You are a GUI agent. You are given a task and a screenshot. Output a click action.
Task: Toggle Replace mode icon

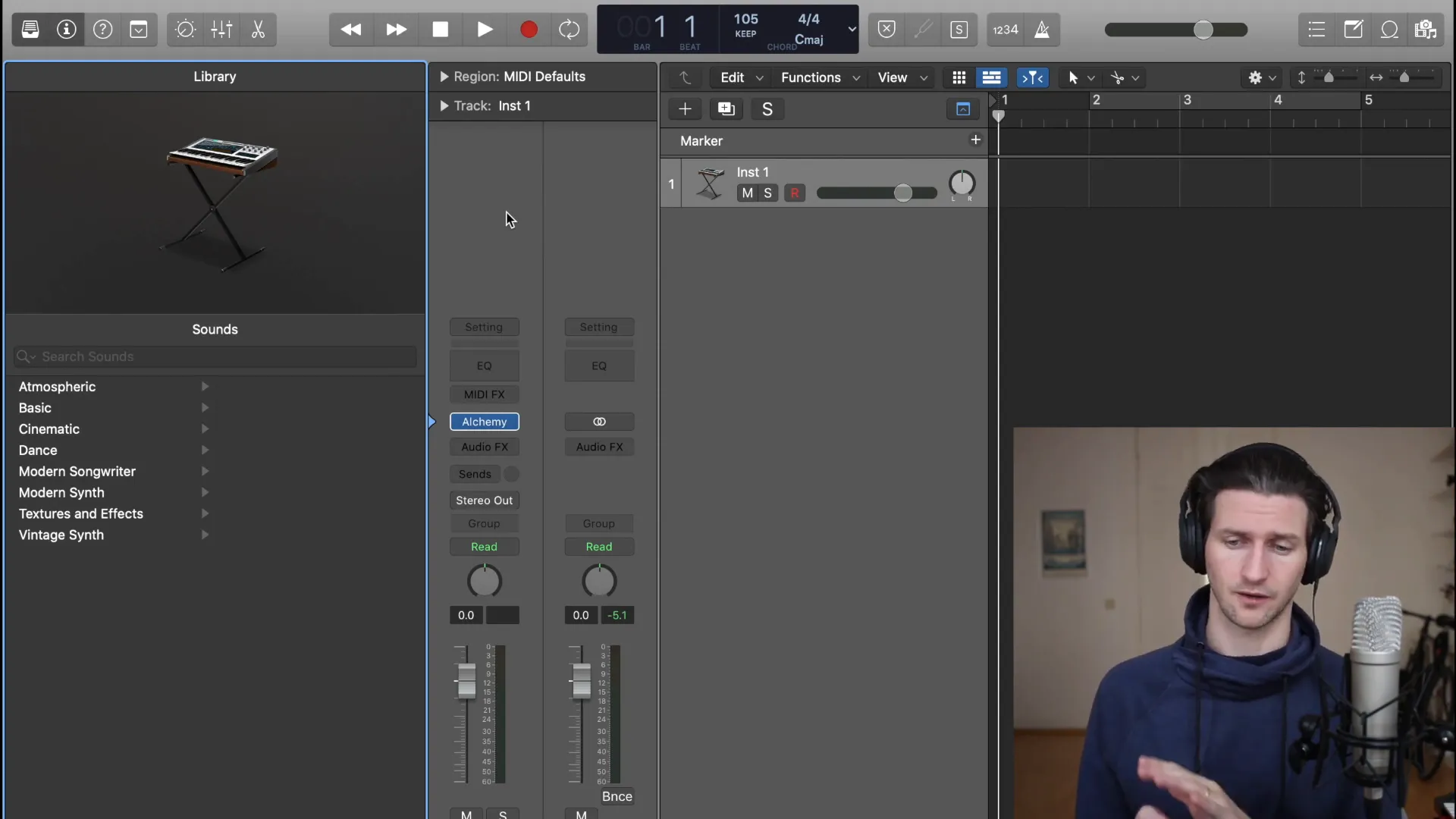(886, 30)
